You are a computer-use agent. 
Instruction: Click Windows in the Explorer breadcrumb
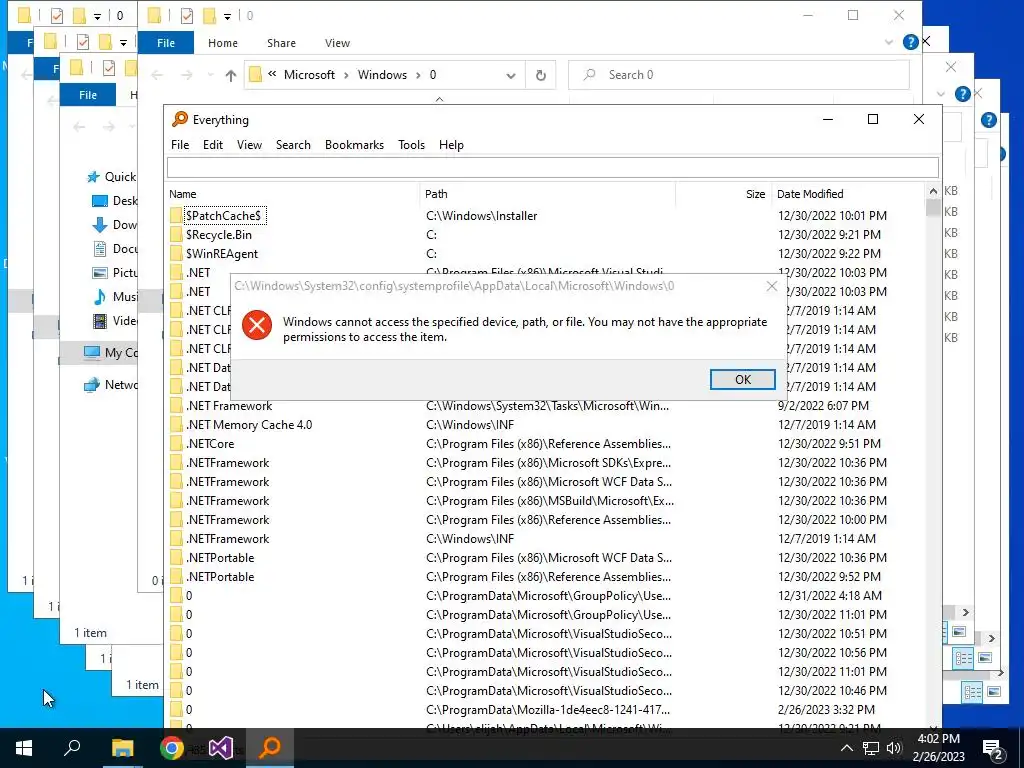[x=382, y=75]
